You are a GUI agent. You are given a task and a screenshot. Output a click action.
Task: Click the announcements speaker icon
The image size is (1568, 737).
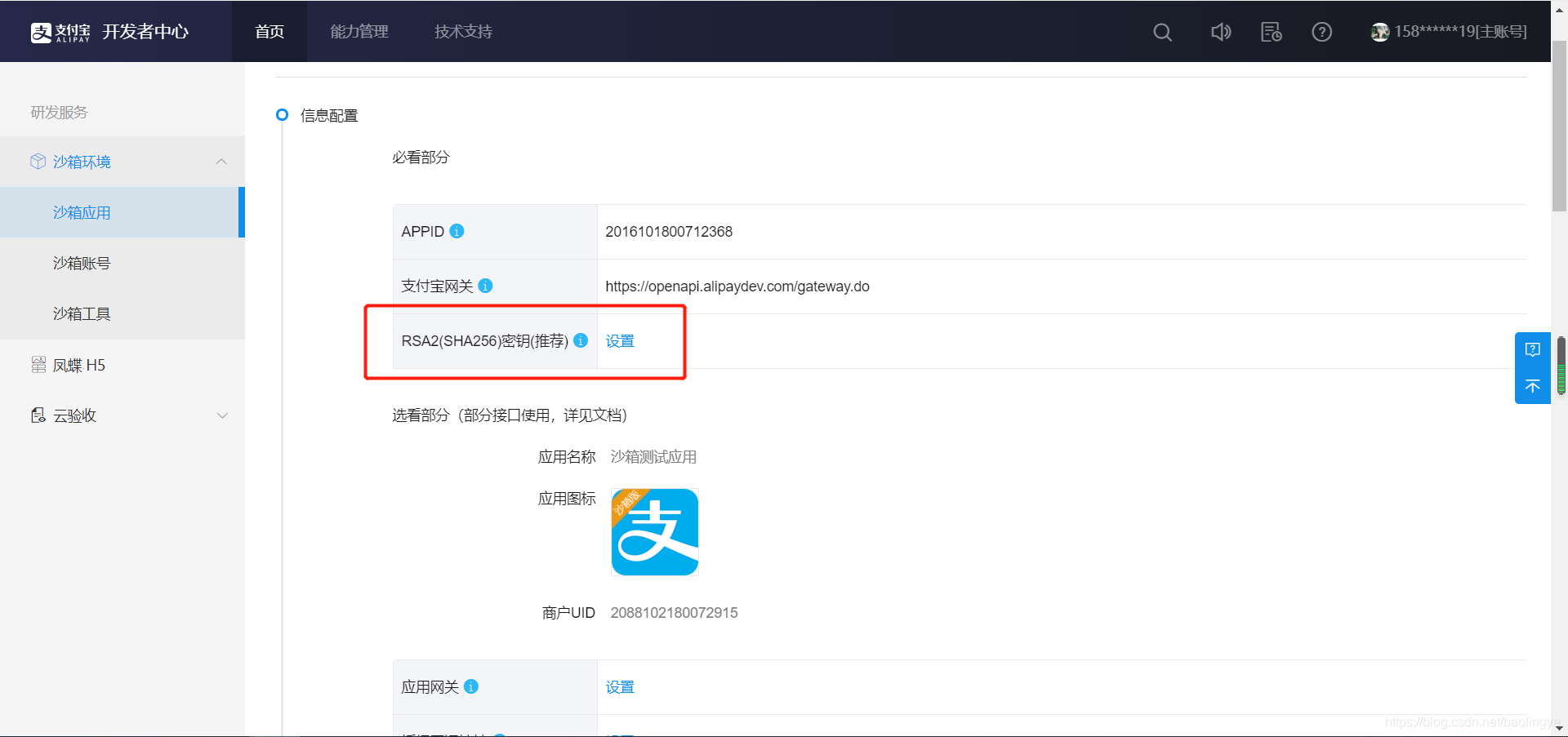point(1220,32)
